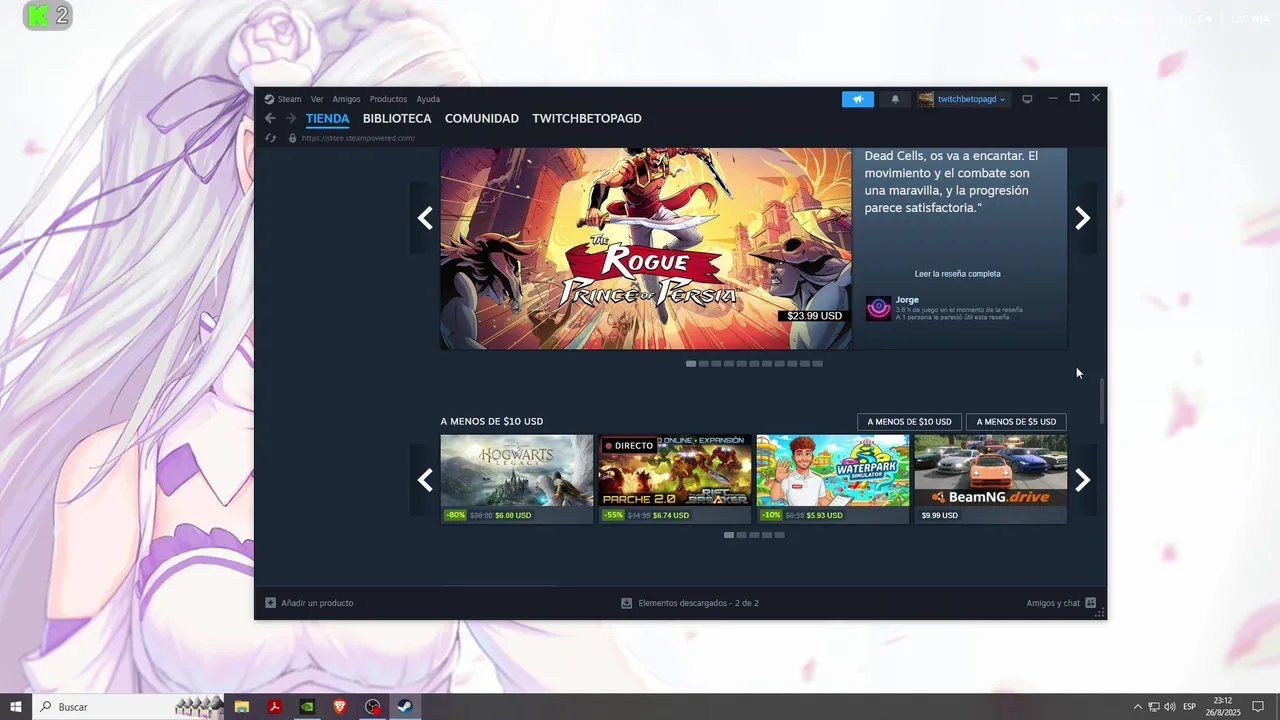Select the last featured carousel dot

pos(817,364)
